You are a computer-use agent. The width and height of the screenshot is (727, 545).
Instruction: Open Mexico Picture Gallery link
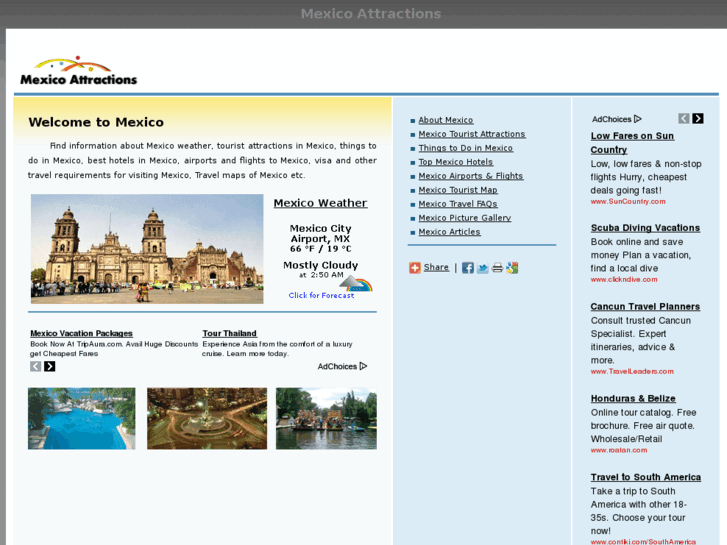click(465, 218)
